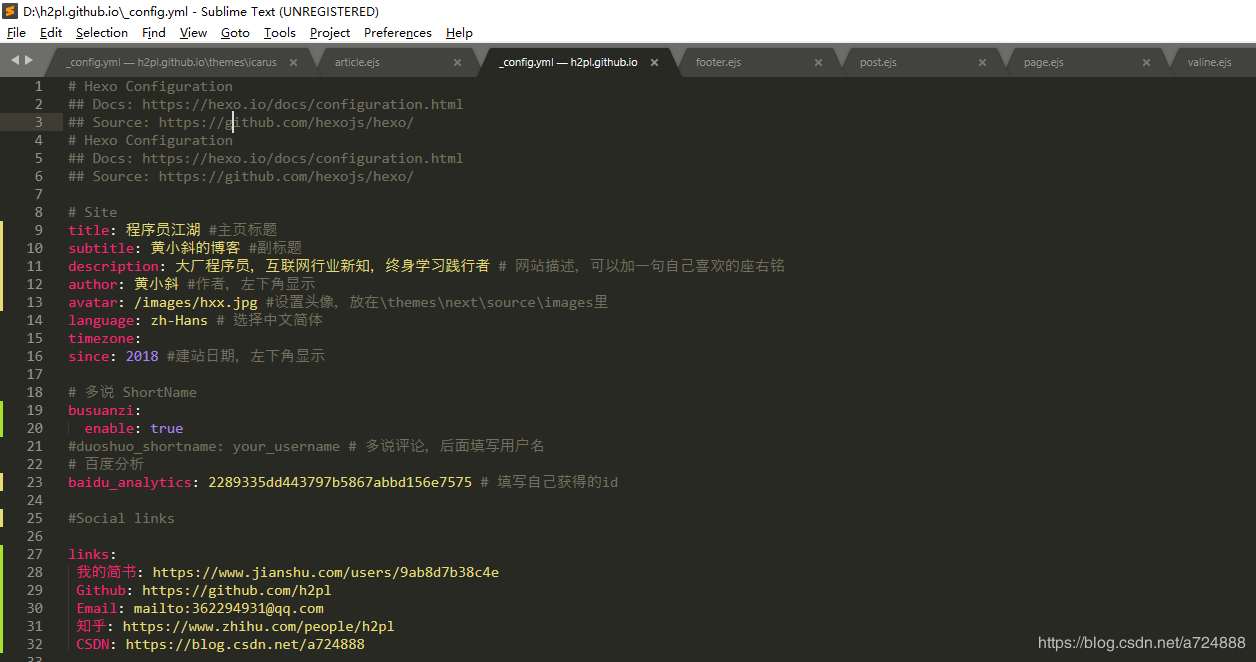The height and width of the screenshot is (662, 1256).
Task: Click the #duoshuo_shortname comment line
Action: tap(306, 446)
